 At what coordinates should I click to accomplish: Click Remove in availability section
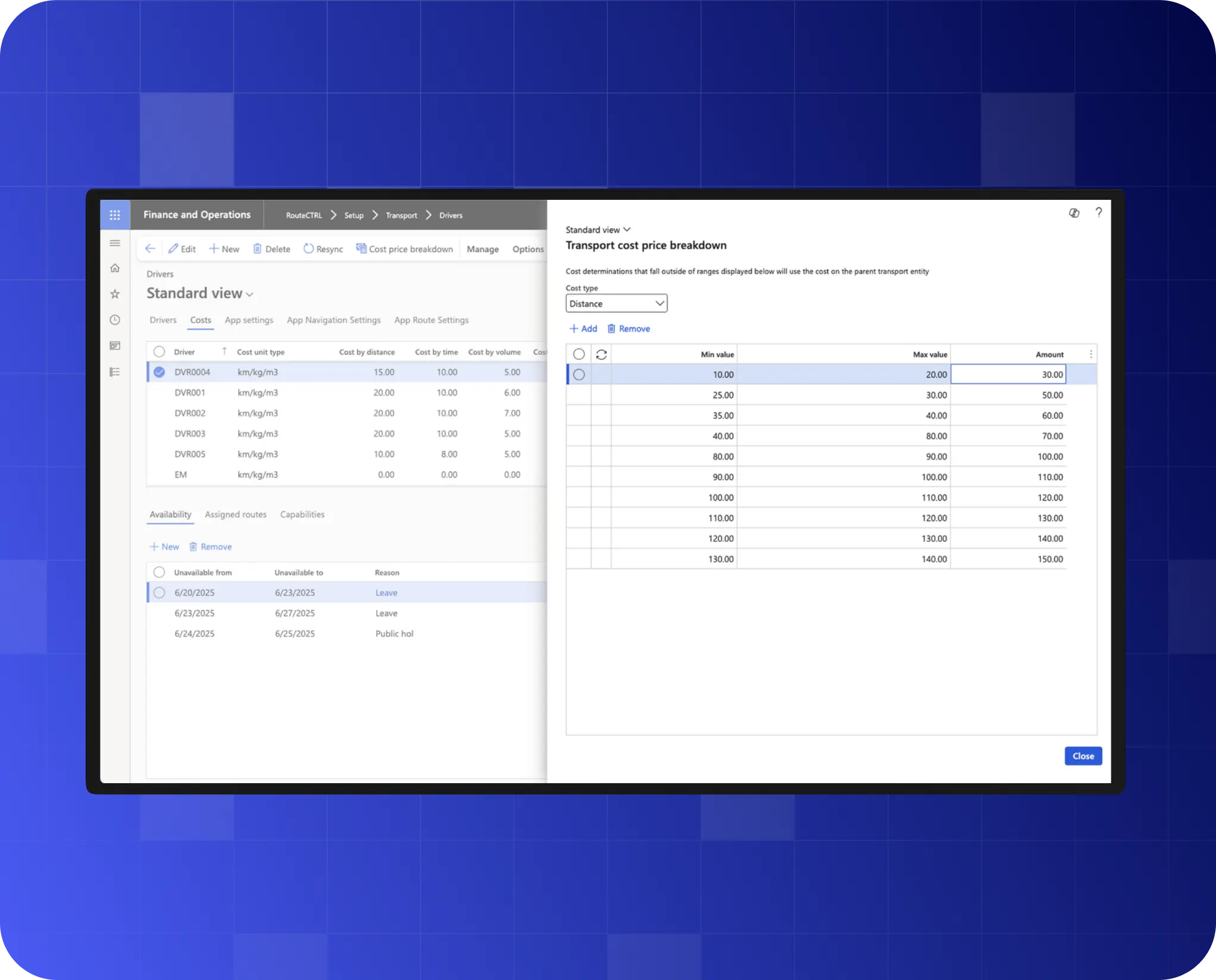211,546
